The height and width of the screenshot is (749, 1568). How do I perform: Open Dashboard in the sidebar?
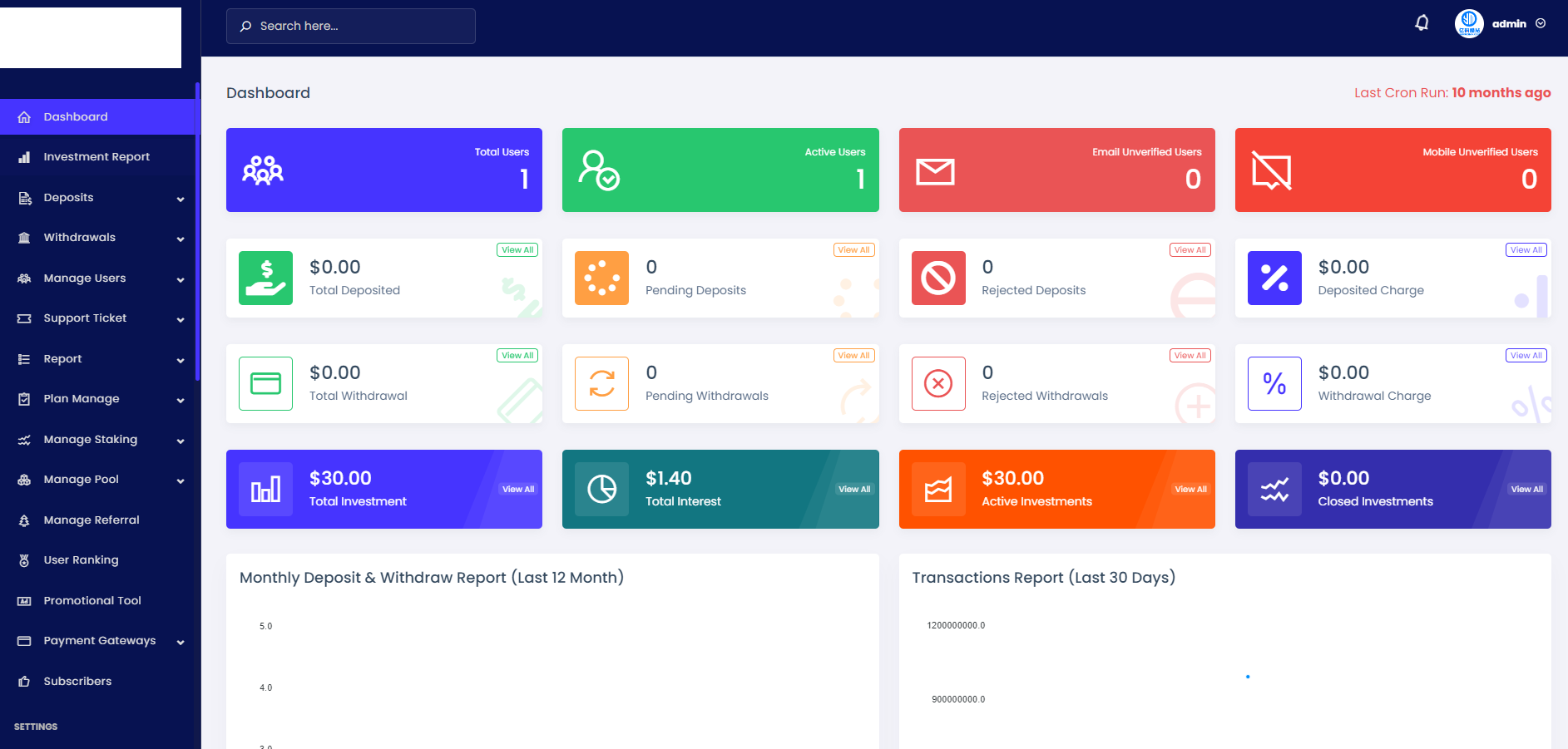click(98, 116)
